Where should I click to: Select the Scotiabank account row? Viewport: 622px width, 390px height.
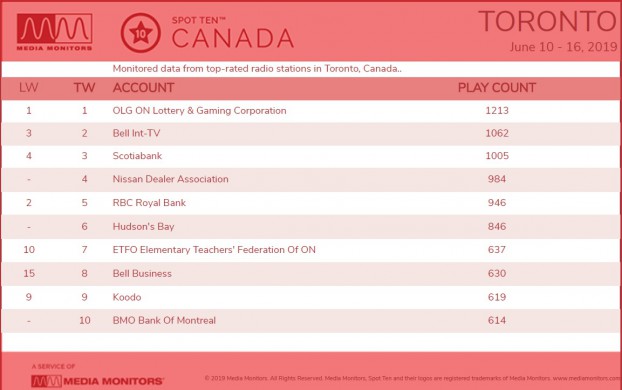coord(311,156)
